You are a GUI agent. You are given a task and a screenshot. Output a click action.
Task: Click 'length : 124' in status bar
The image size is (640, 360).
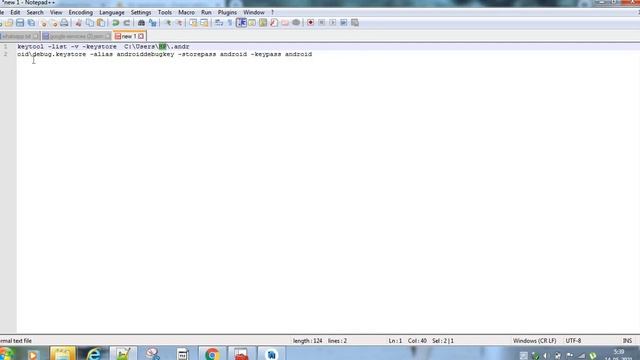click(307, 340)
